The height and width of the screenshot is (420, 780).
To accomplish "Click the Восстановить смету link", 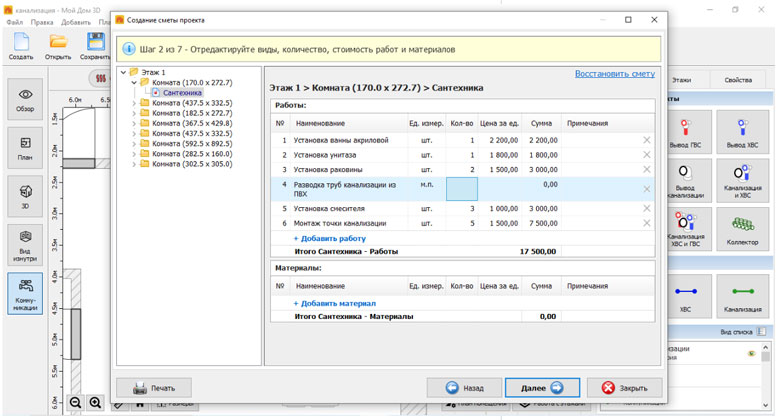I will pyautogui.click(x=614, y=74).
